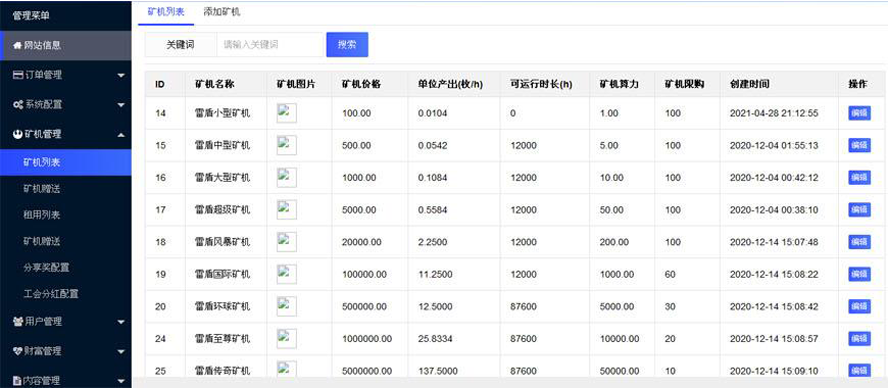Click the image thumbnail of 雷盾风暴矿机

tap(287, 242)
